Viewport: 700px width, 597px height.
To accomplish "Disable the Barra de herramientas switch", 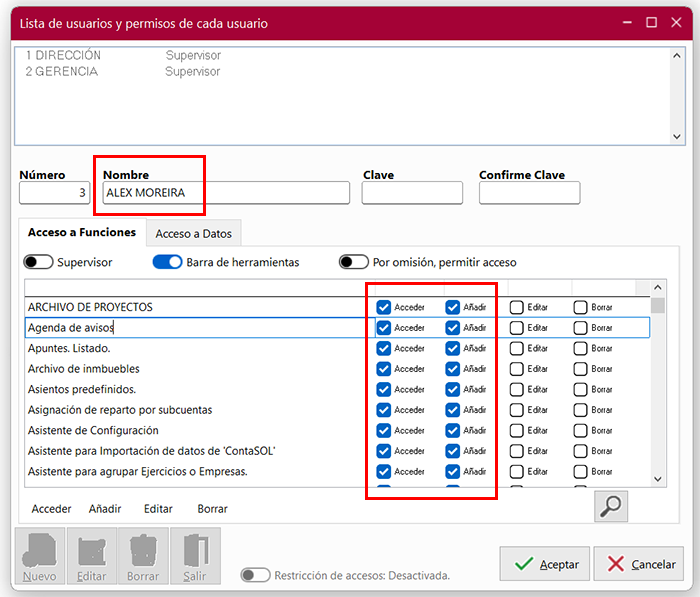I will pyautogui.click(x=167, y=262).
